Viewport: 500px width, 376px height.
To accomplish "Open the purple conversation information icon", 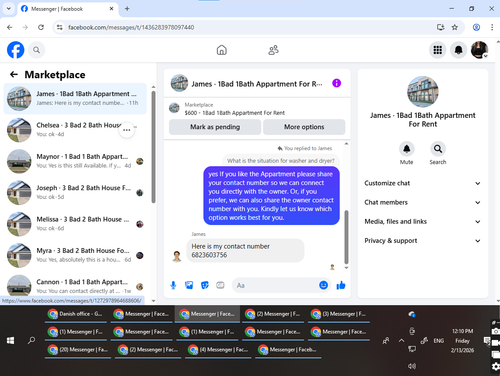I will tap(336, 83).
